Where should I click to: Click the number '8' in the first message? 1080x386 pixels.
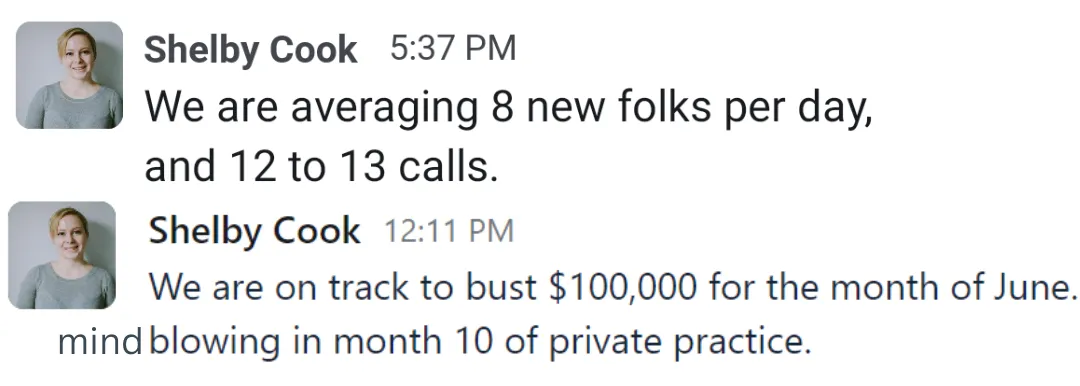tap(502, 107)
